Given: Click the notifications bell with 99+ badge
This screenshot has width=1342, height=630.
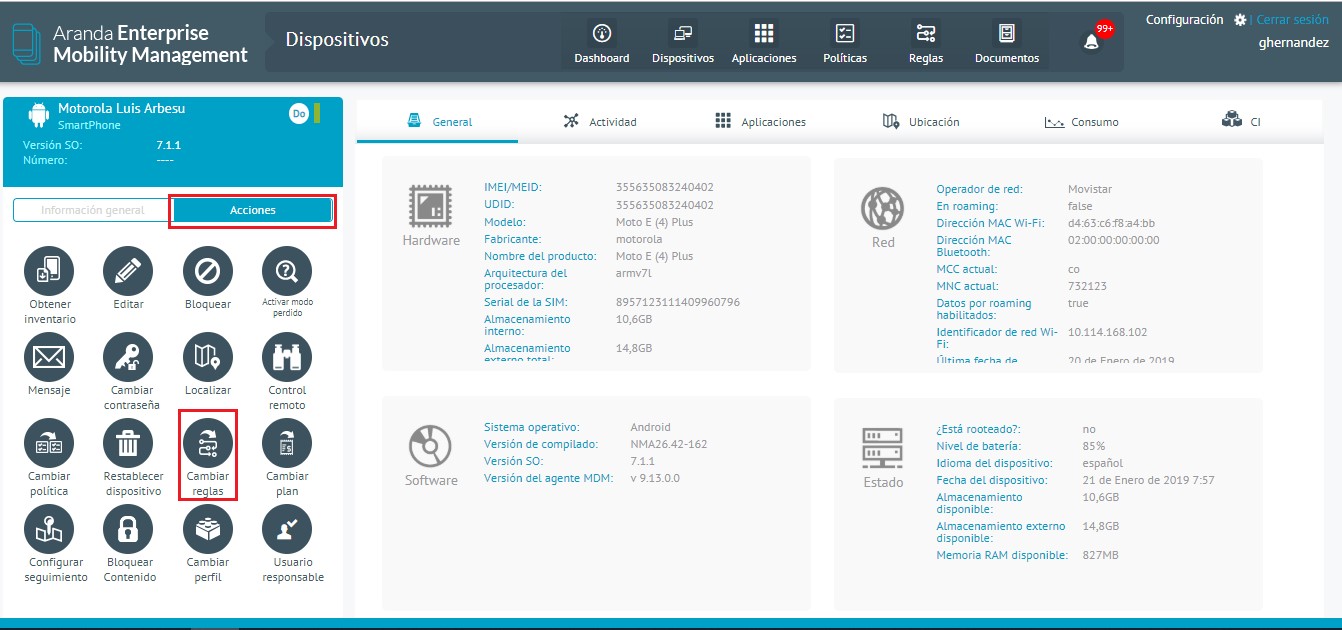Looking at the screenshot, I should [1092, 41].
